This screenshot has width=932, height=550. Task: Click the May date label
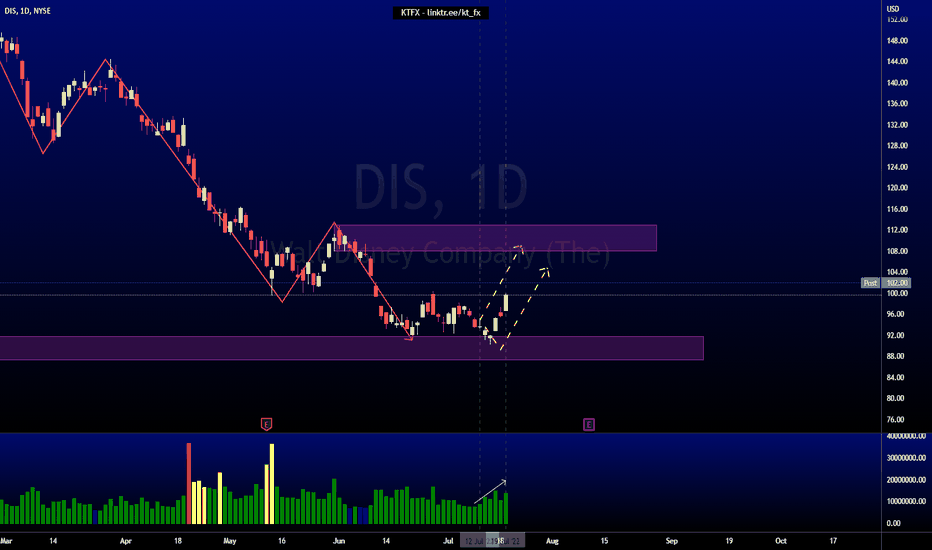[229, 541]
